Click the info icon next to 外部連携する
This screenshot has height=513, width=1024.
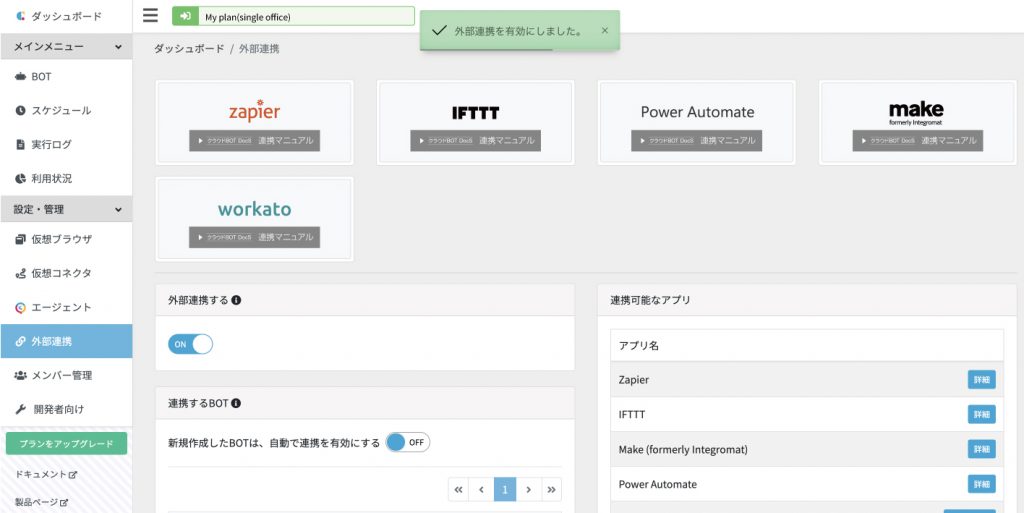pyautogui.click(x=236, y=300)
